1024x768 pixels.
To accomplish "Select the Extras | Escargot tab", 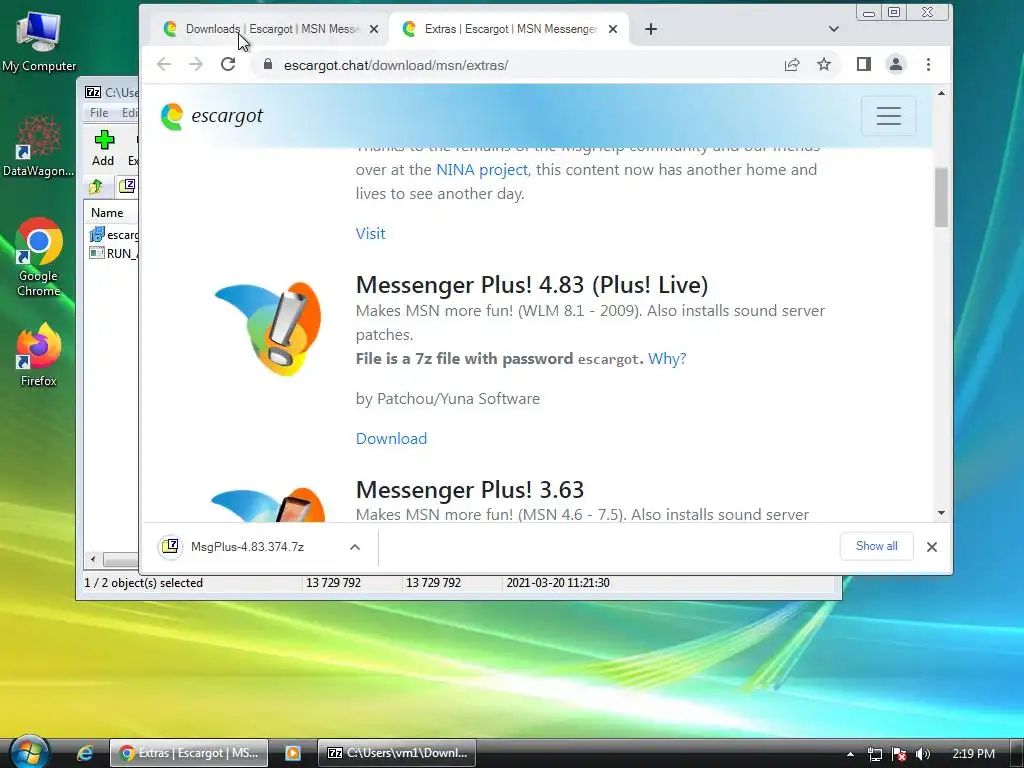I will [509, 29].
